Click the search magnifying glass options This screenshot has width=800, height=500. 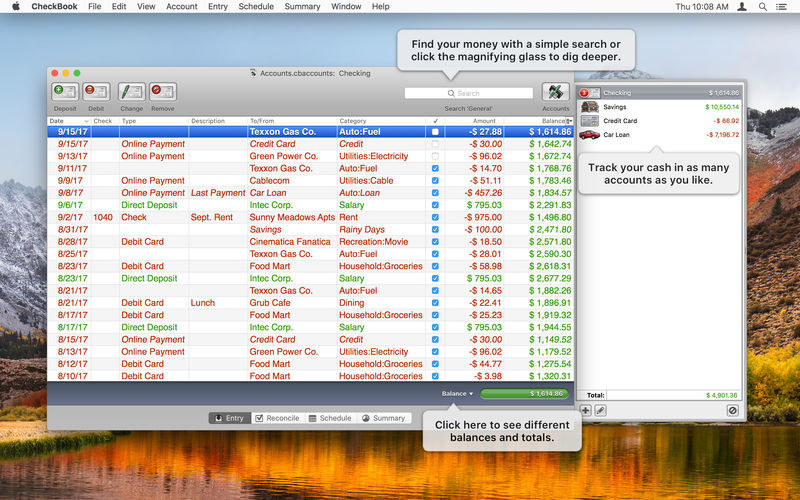[x=450, y=93]
